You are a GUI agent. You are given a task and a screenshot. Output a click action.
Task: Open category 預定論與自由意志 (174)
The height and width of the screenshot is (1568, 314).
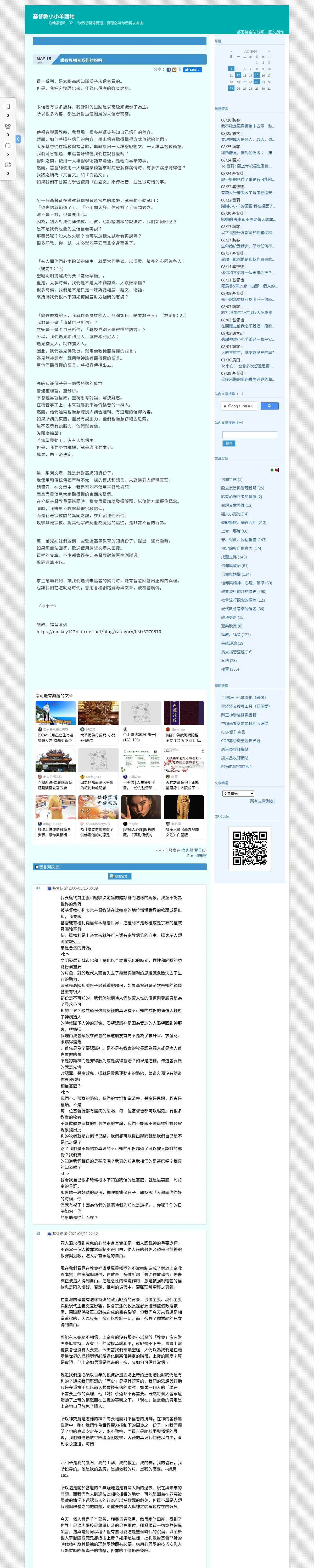242,549
